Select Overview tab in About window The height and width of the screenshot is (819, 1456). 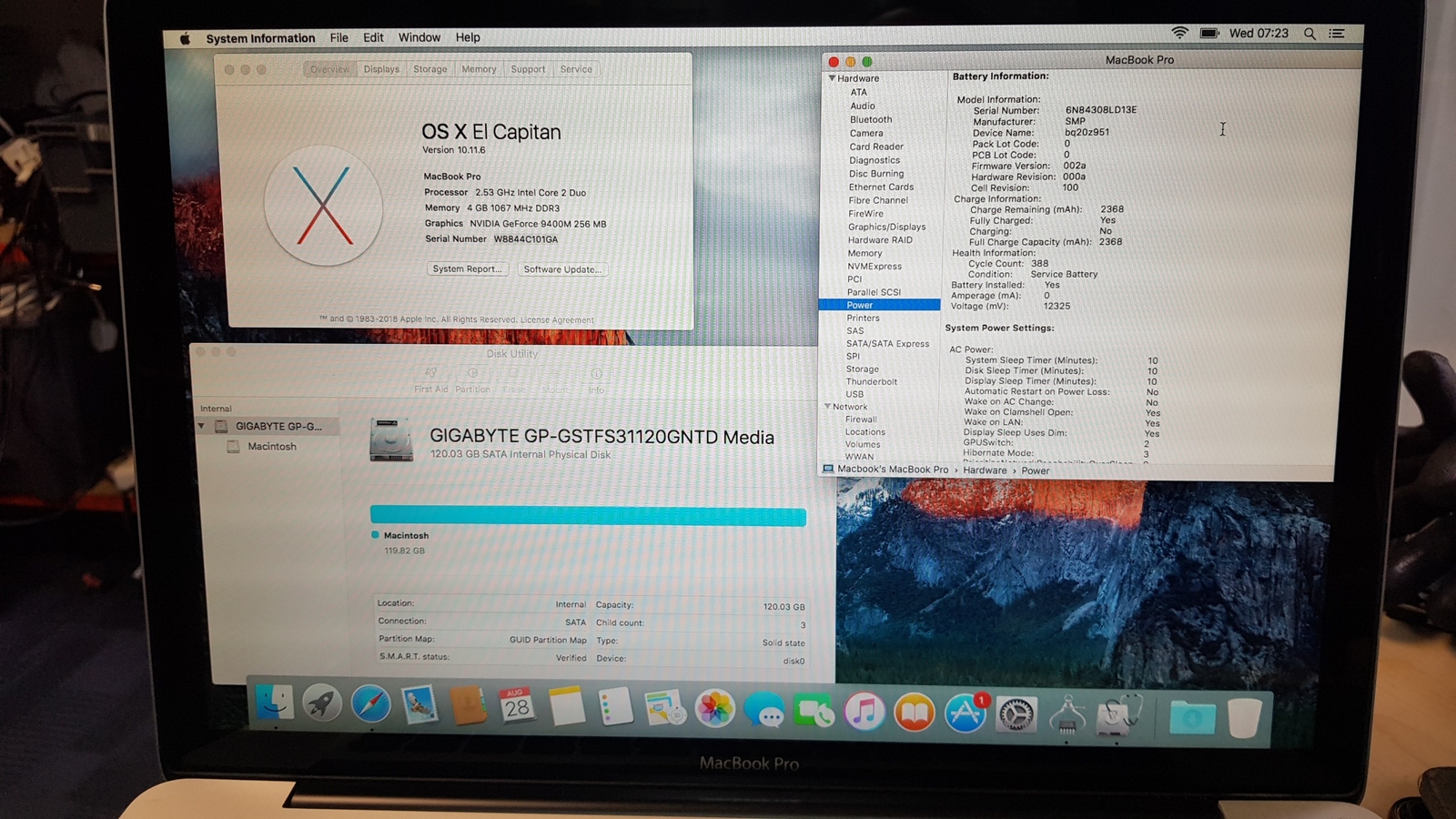329,69
